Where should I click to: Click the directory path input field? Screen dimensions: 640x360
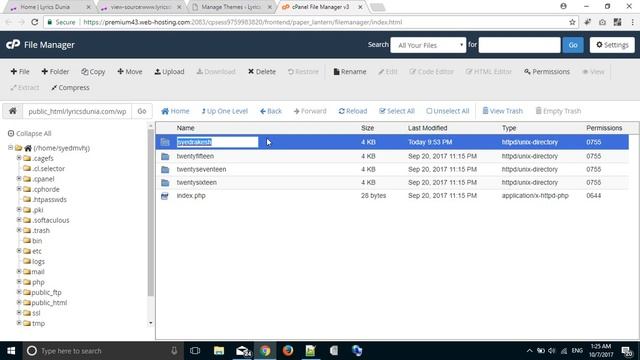click(77, 111)
